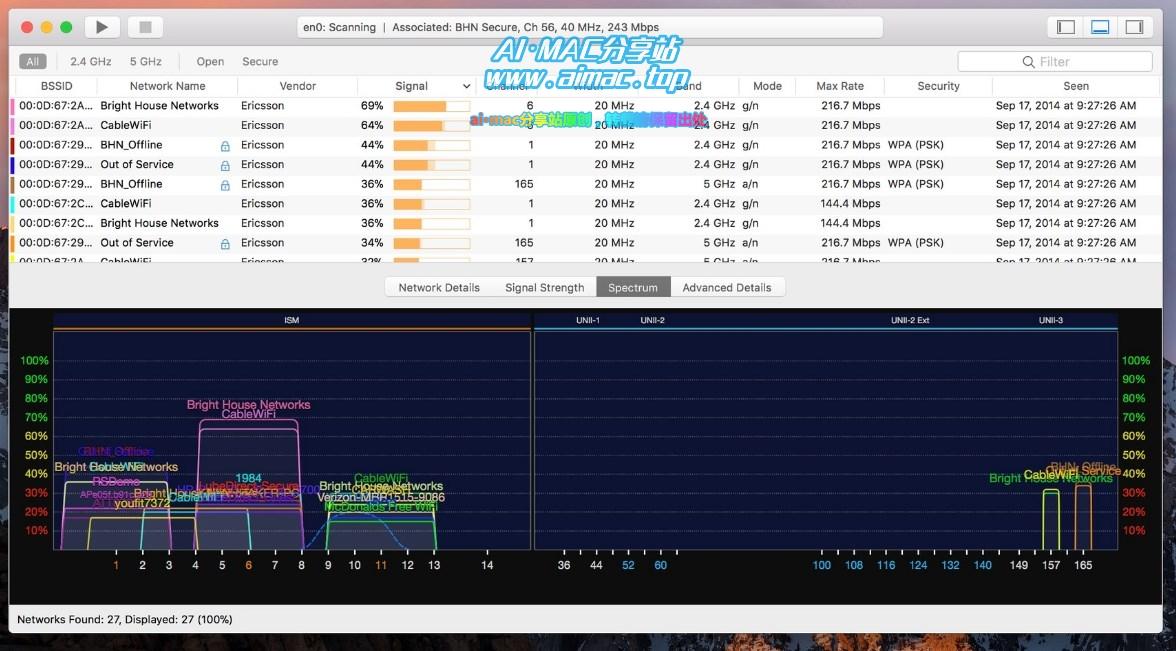Viewport: 1176px width, 651px height.
Task: Sort by the Max Rate column header
Action: [x=840, y=86]
